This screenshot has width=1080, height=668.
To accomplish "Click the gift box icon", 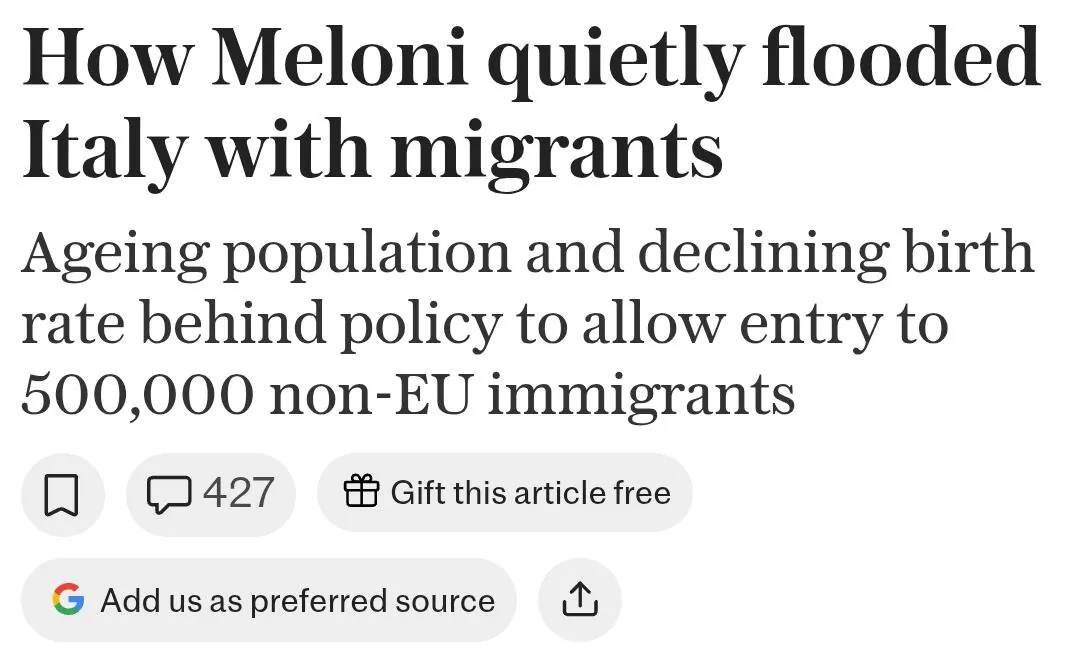I will [361, 492].
